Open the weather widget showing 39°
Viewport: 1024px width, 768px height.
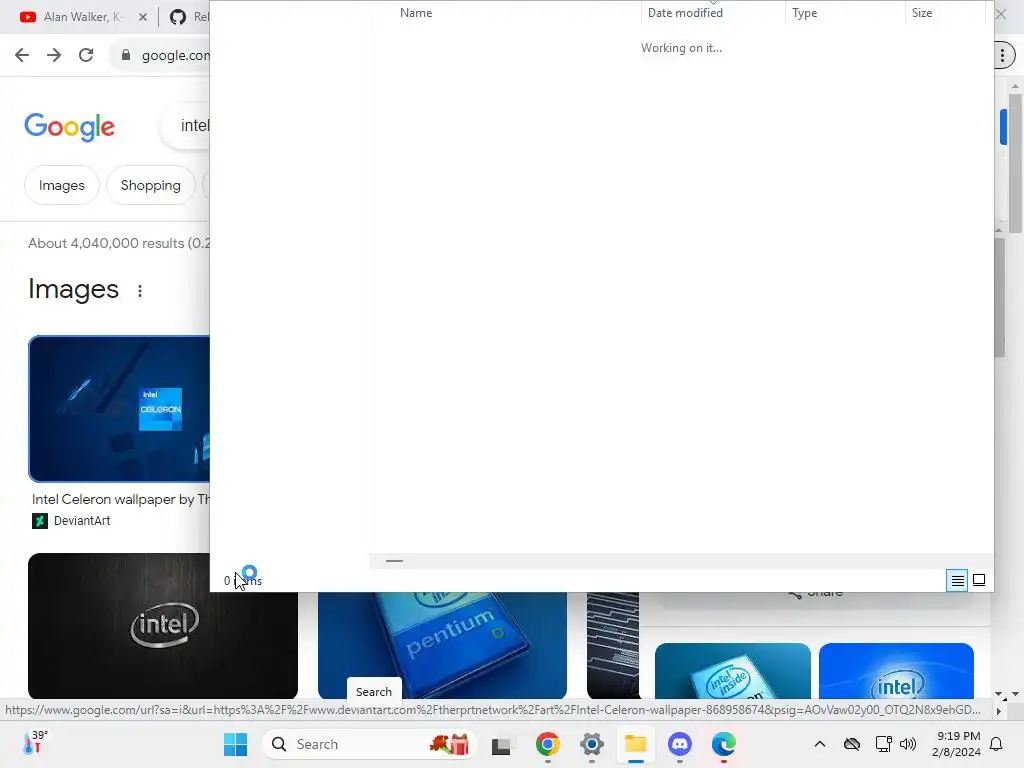coord(35,743)
